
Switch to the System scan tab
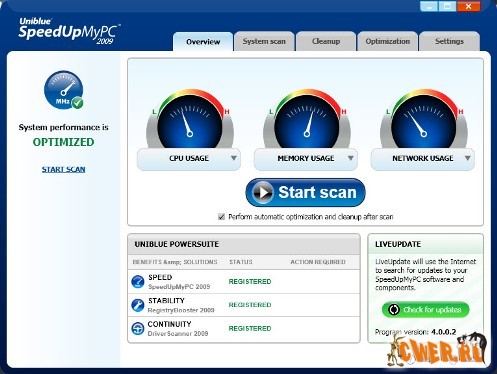(264, 41)
